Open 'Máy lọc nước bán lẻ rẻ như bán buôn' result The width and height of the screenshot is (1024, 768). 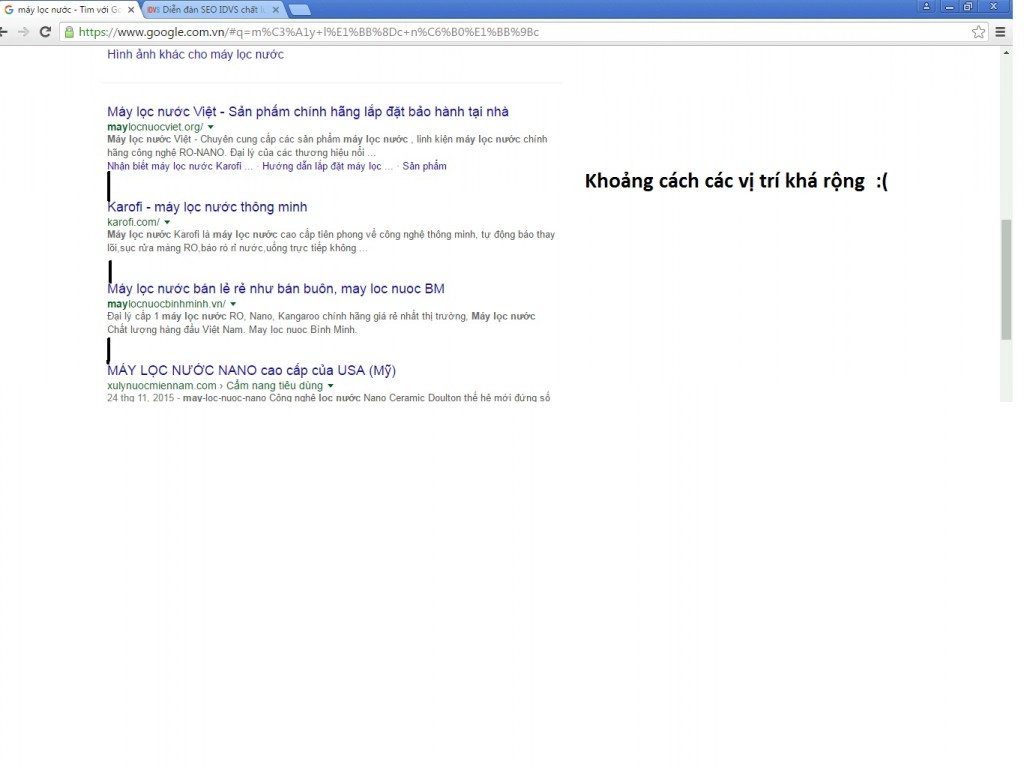point(276,289)
